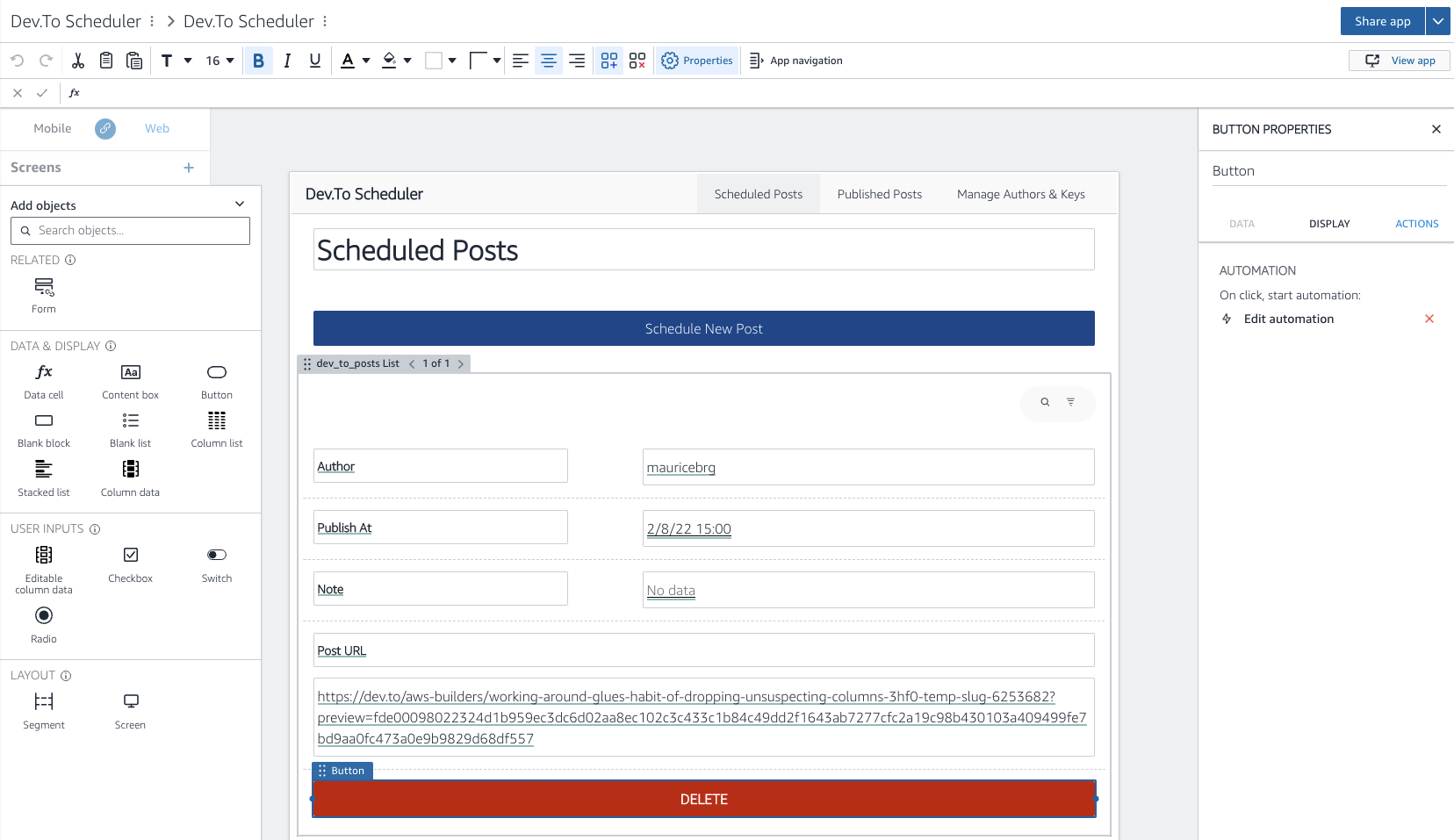Align text center
Image resolution: width=1454 pixels, height=840 pixels.
coord(549,61)
